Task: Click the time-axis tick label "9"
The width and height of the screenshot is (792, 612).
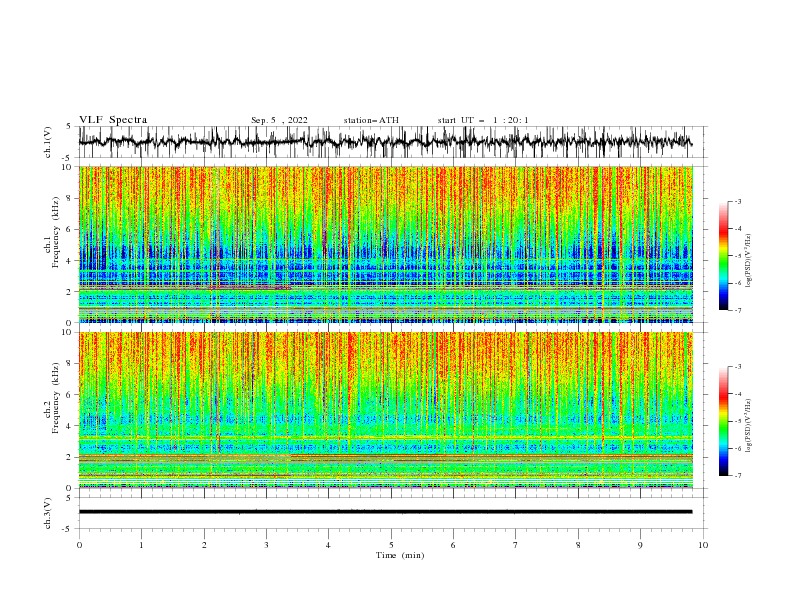Action: pos(640,545)
